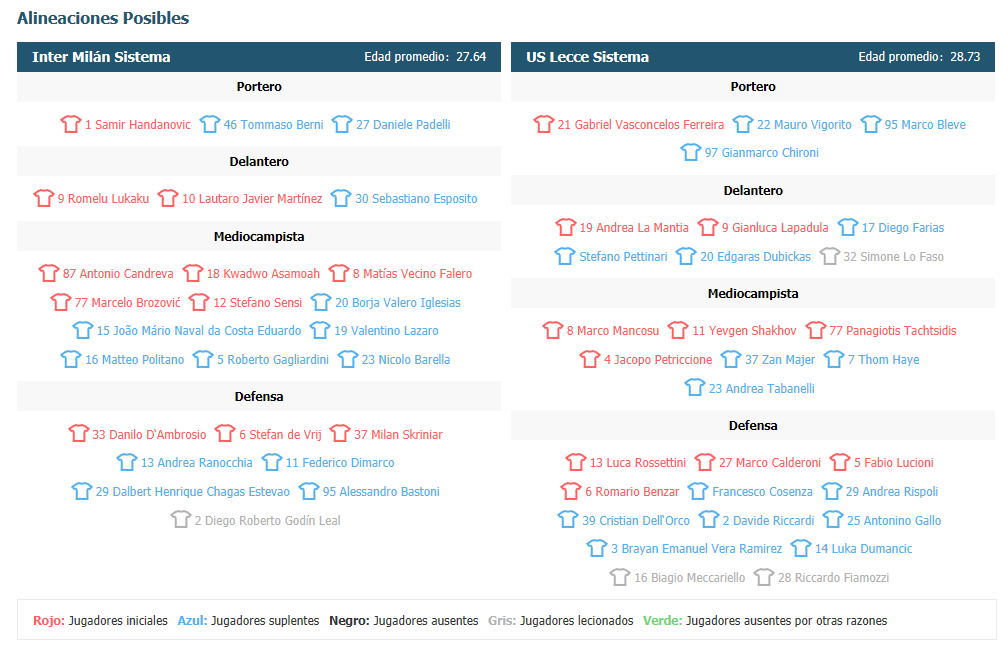Click the red shirt icon beside Marco Mancosu
This screenshot has width=1007, height=652.
click(553, 330)
